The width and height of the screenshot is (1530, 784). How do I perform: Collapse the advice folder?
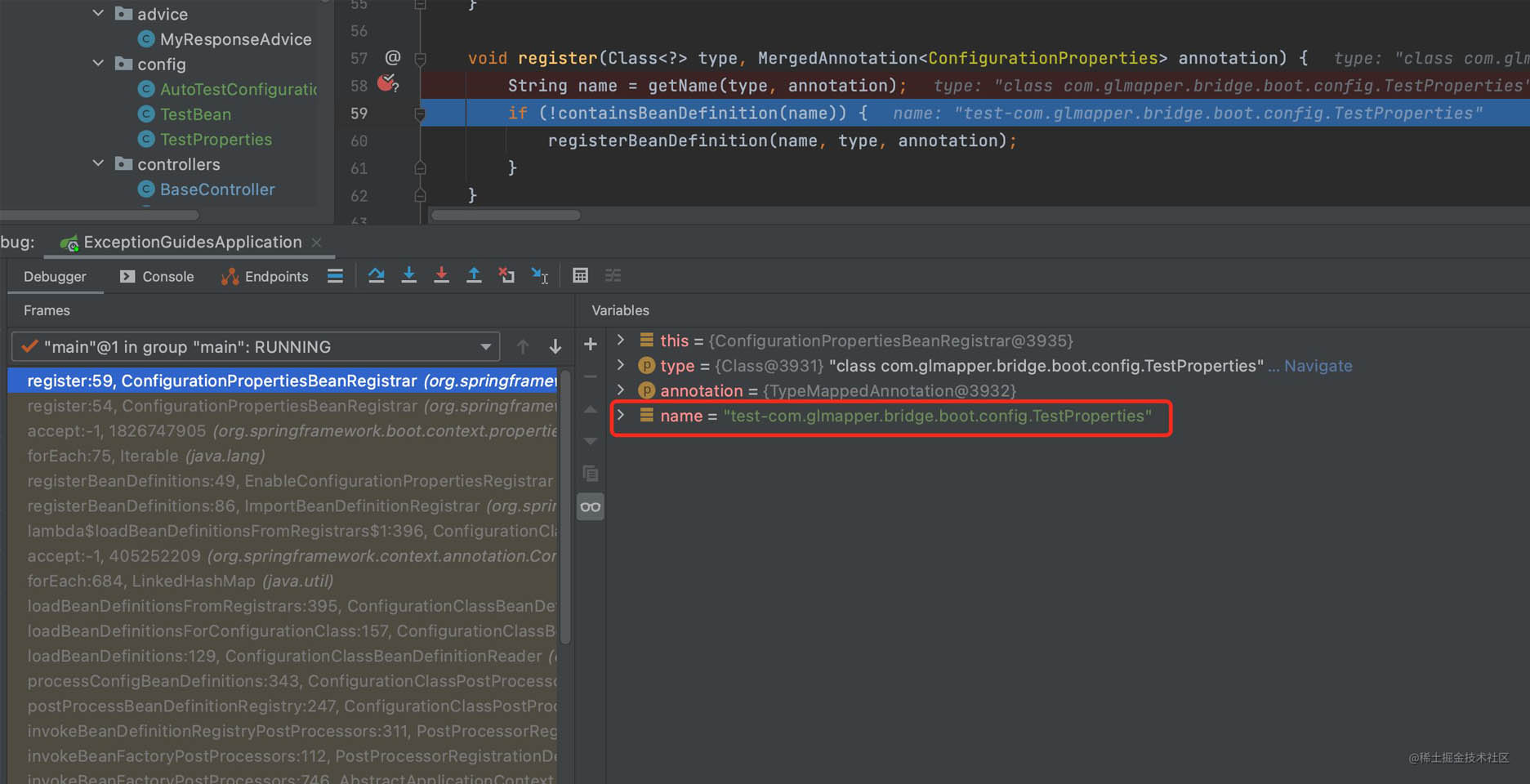(99, 13)
